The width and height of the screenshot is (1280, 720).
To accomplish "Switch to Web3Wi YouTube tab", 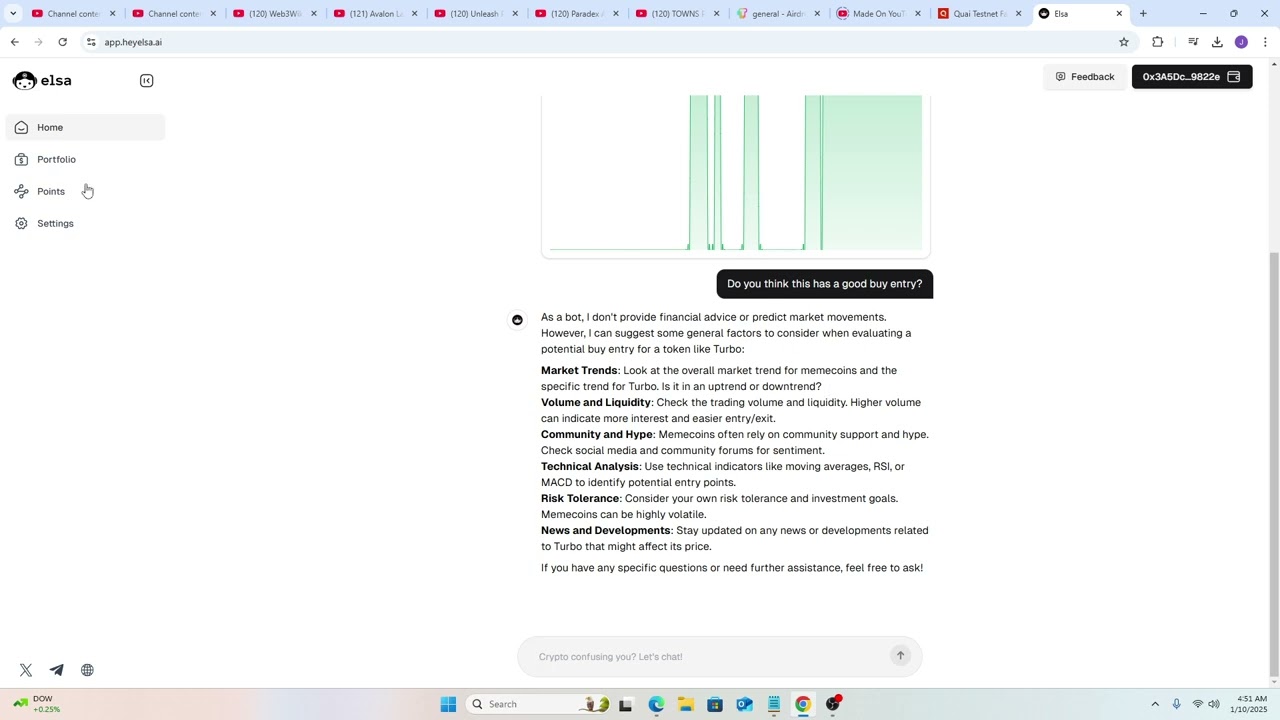I will click(274, 13).
